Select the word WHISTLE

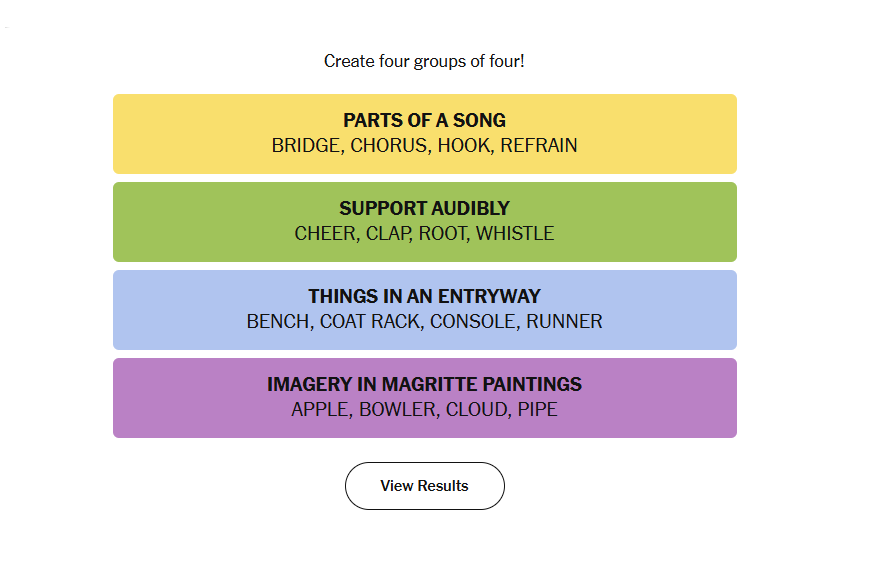click(515, 233)
